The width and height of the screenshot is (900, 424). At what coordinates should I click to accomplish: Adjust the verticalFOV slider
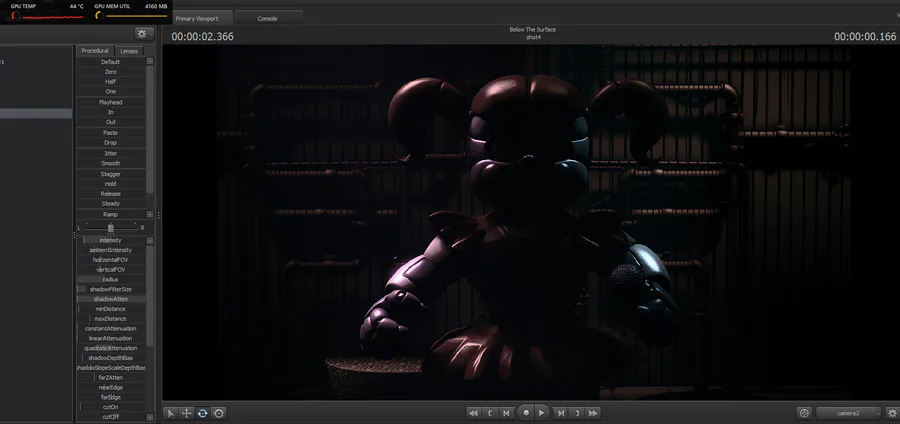coord(111,270)
